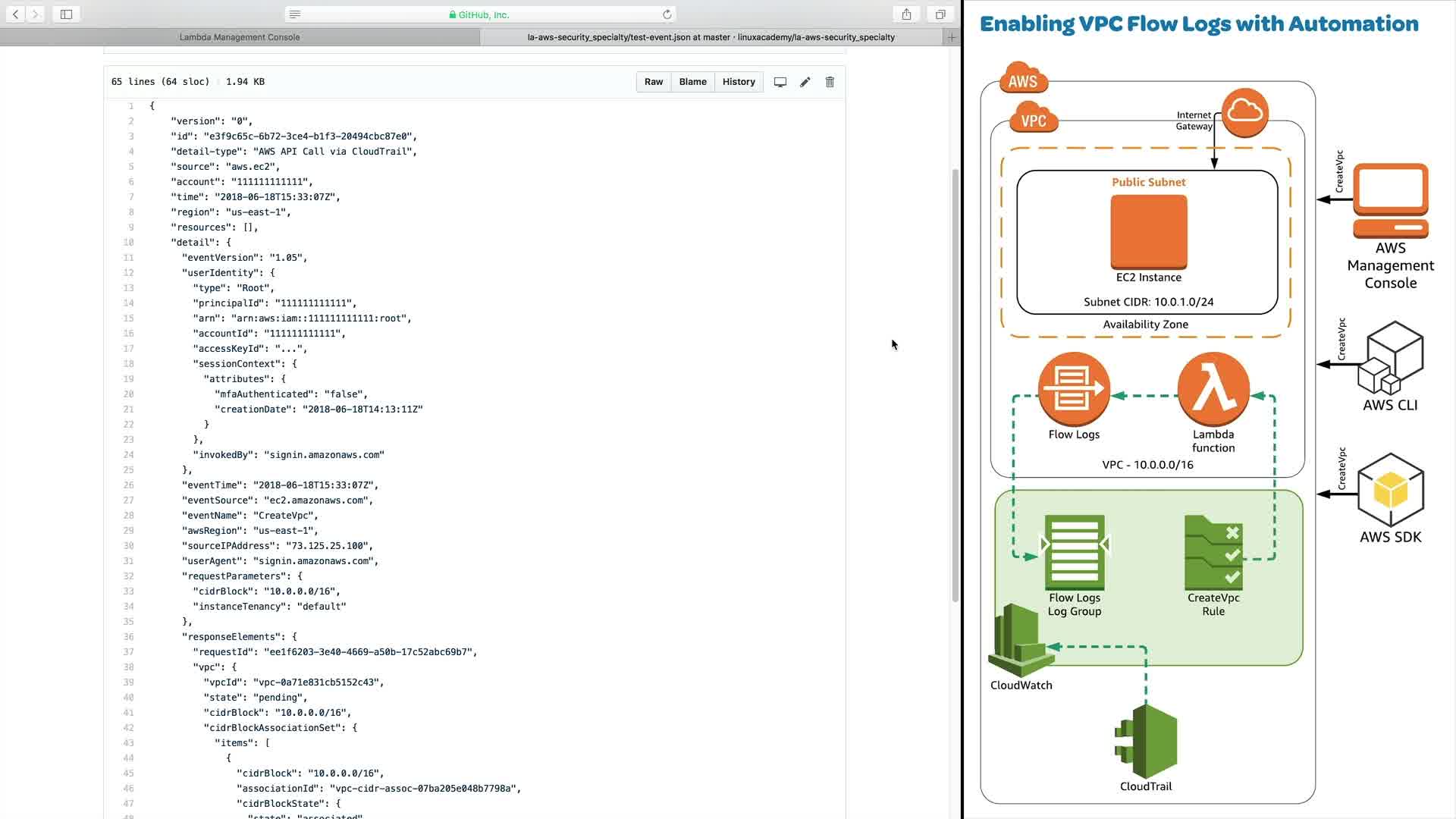
Task: Switch to the Lambda Management Console tab
Action: 240,37
